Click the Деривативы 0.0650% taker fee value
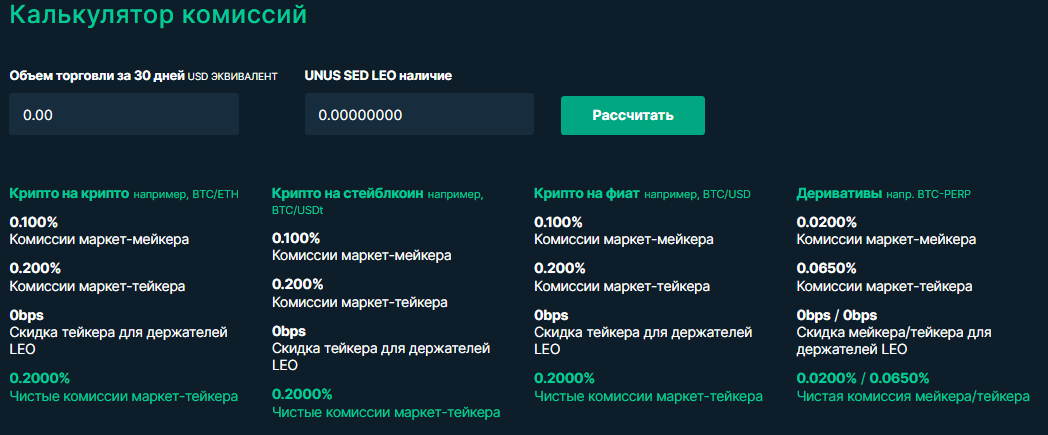 pos(826,268)
